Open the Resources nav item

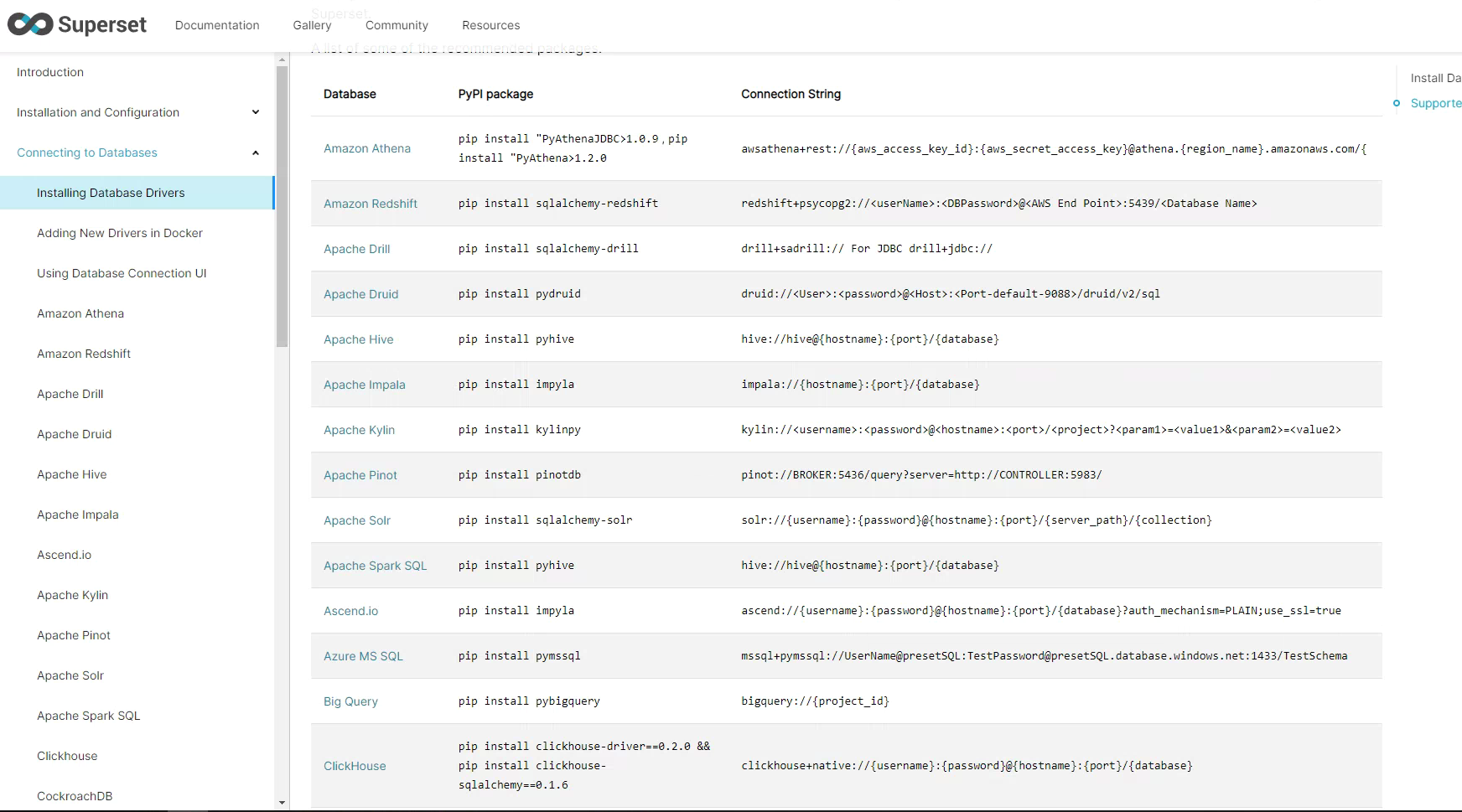point(490,25)
